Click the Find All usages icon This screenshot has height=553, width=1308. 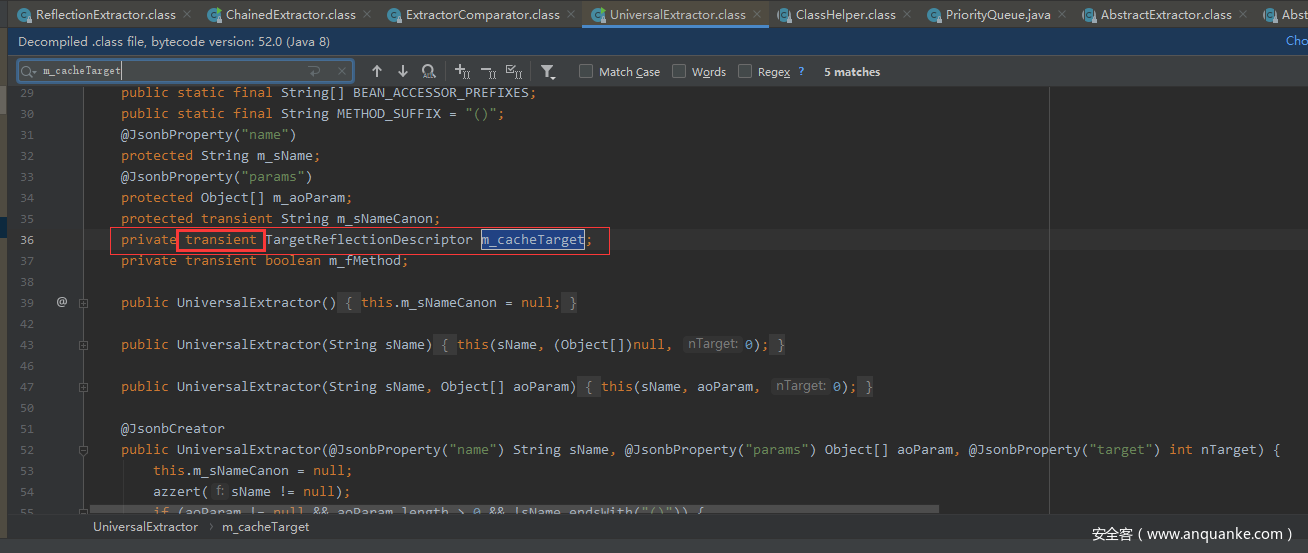pyautogui.click(x=429, y=71)
